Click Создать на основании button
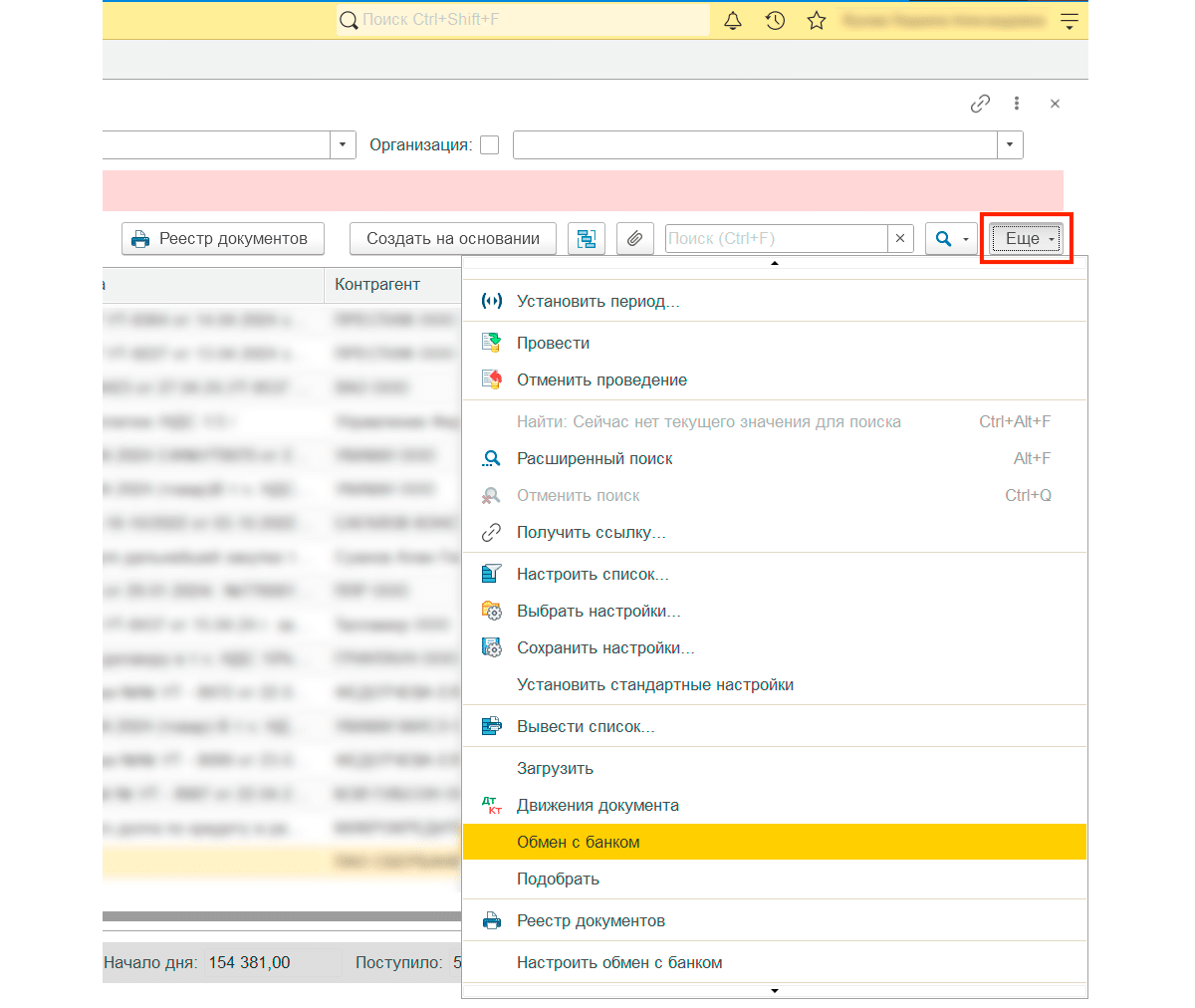Image resolution: width=1195 pixels, height=1008 pixels. (453, 239)
